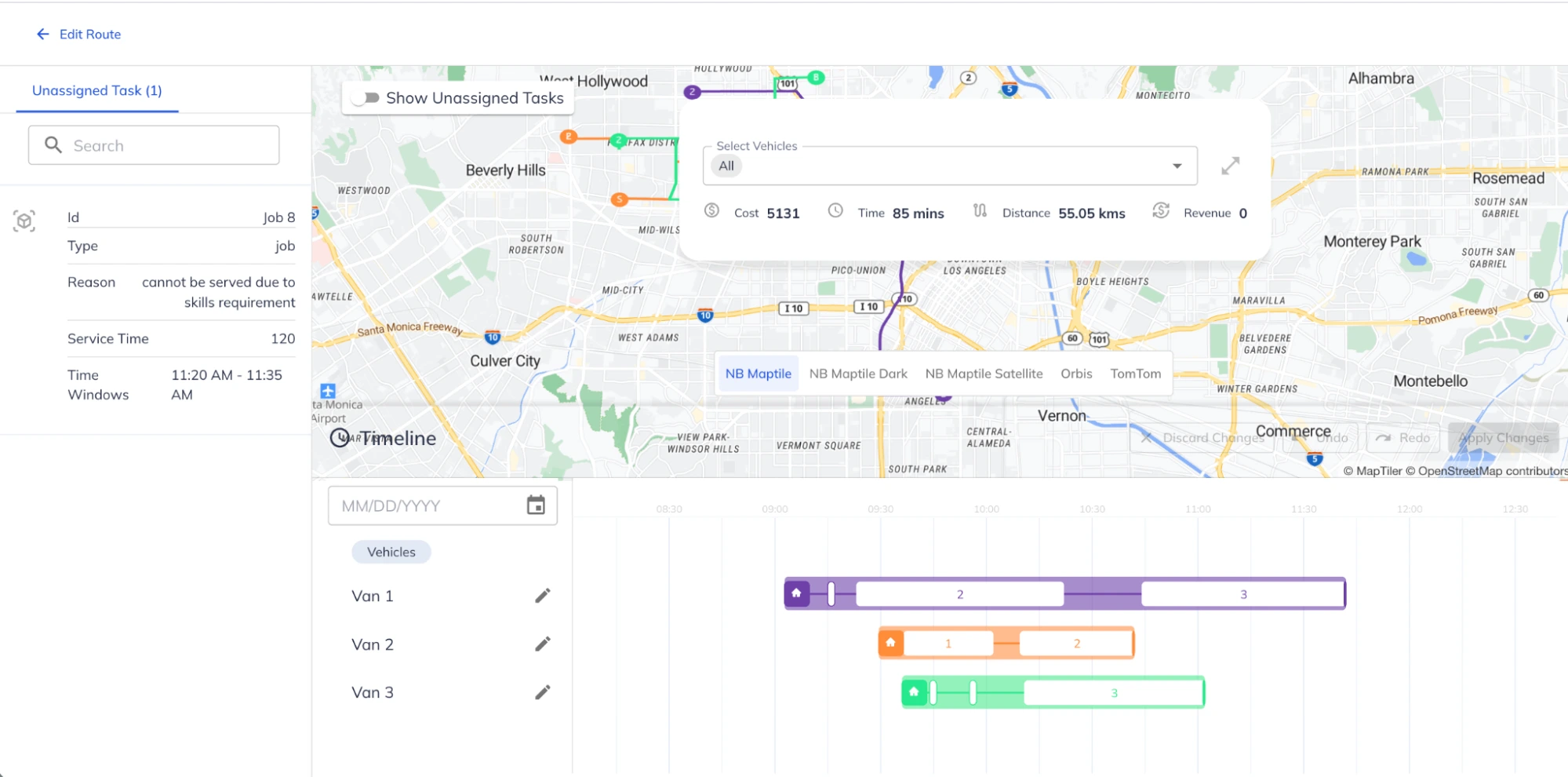
Task: Click the pencil edit icon for Van 1
Action: [x=542, y=596]
